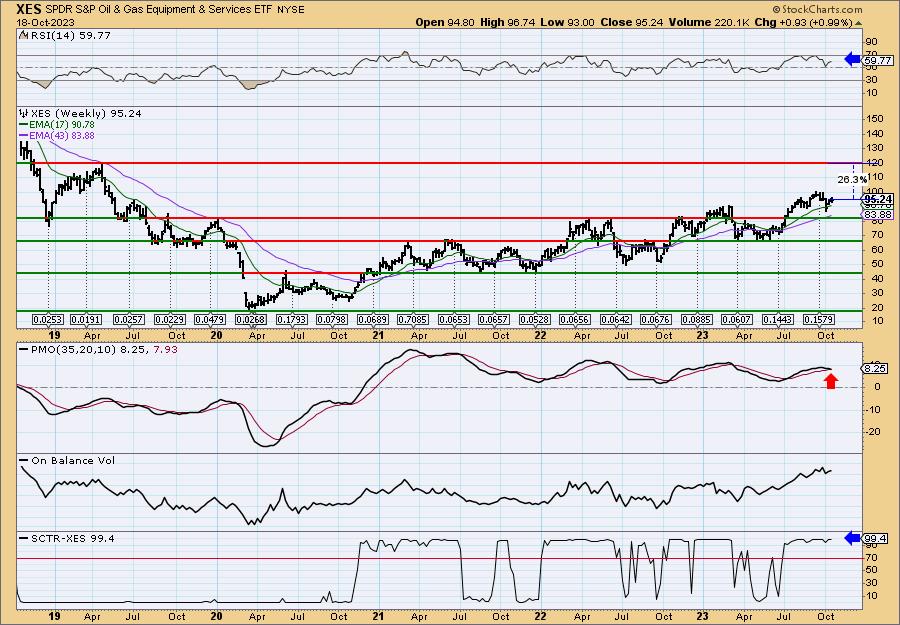
Task: Click the 0.0257 cycle value box
Action: coord(128,319)
